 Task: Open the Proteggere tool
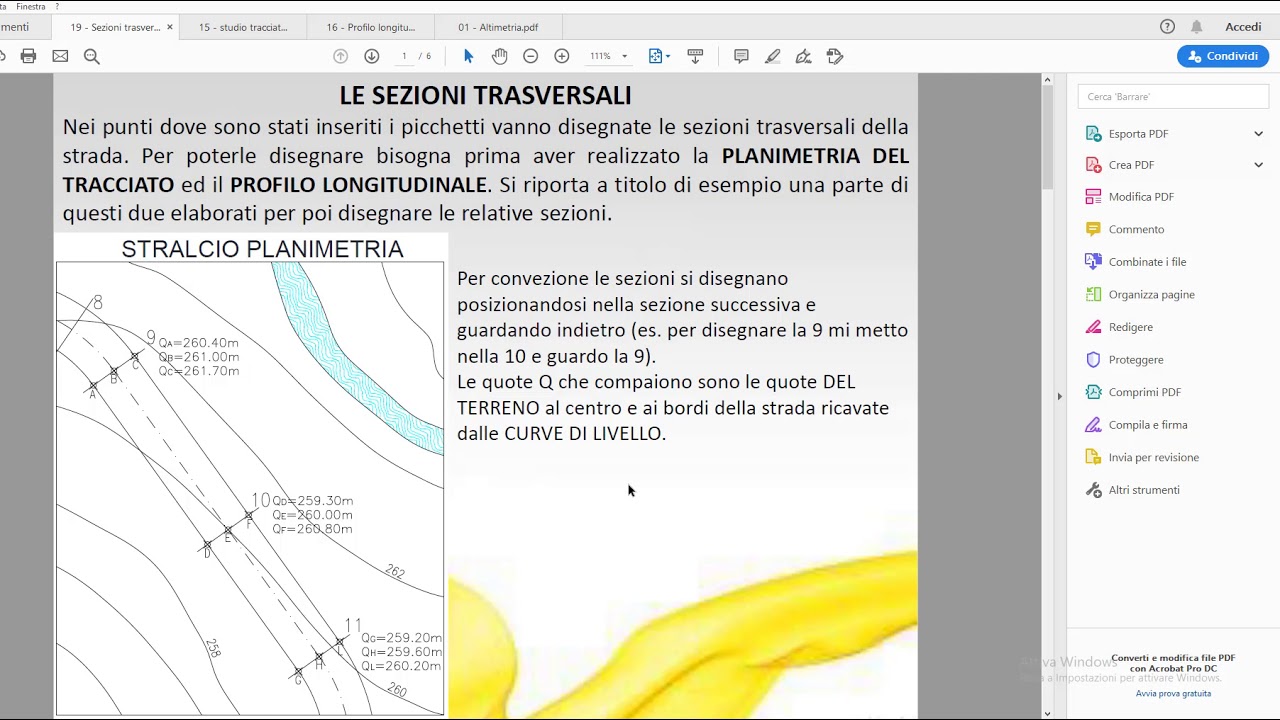point(1135,360)
